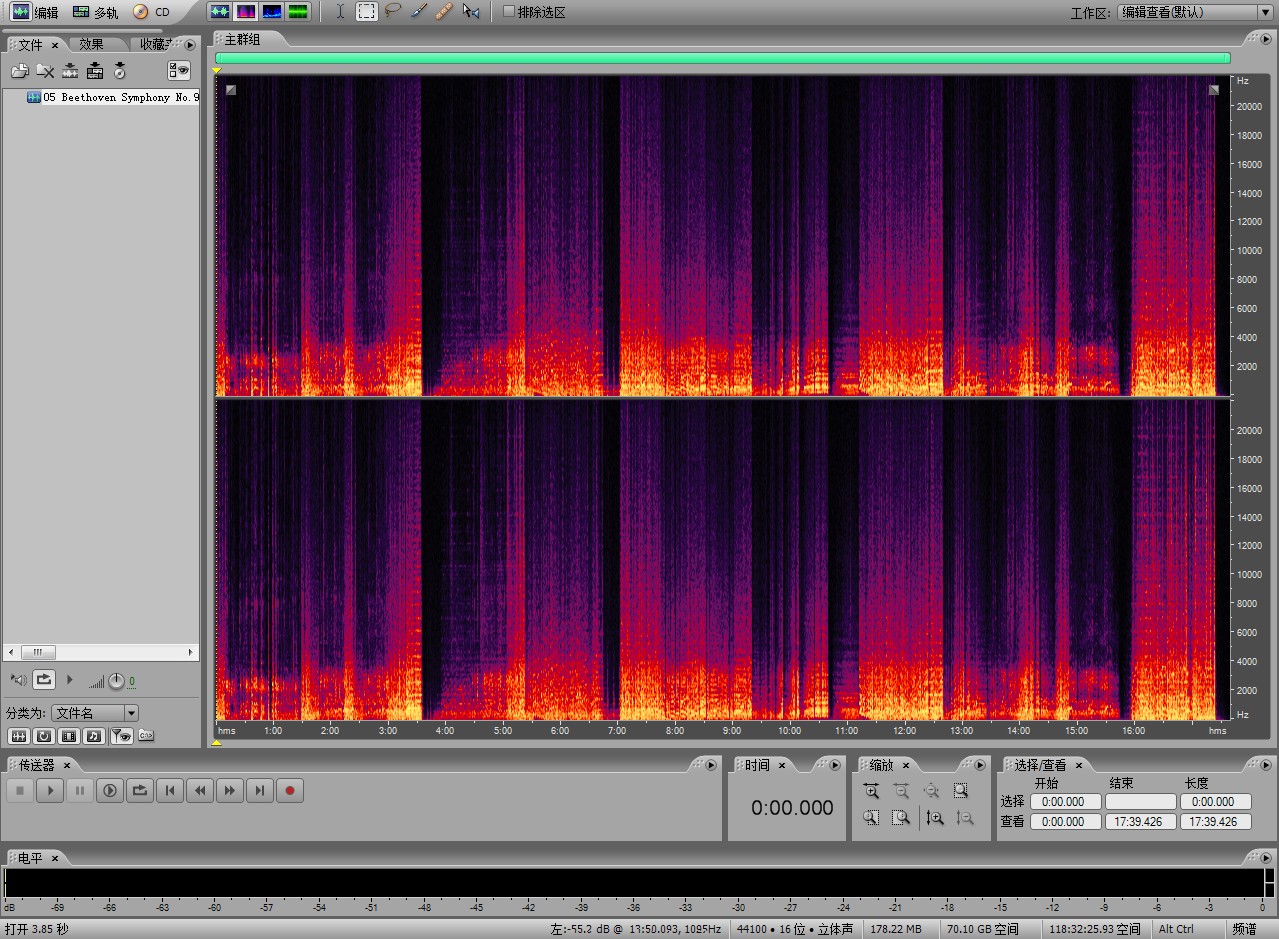The width and height of the screenshot is (1279, 939).
Task: Select the Lasso selection tool
Action: pyautogui.click(x=393, y=12)
